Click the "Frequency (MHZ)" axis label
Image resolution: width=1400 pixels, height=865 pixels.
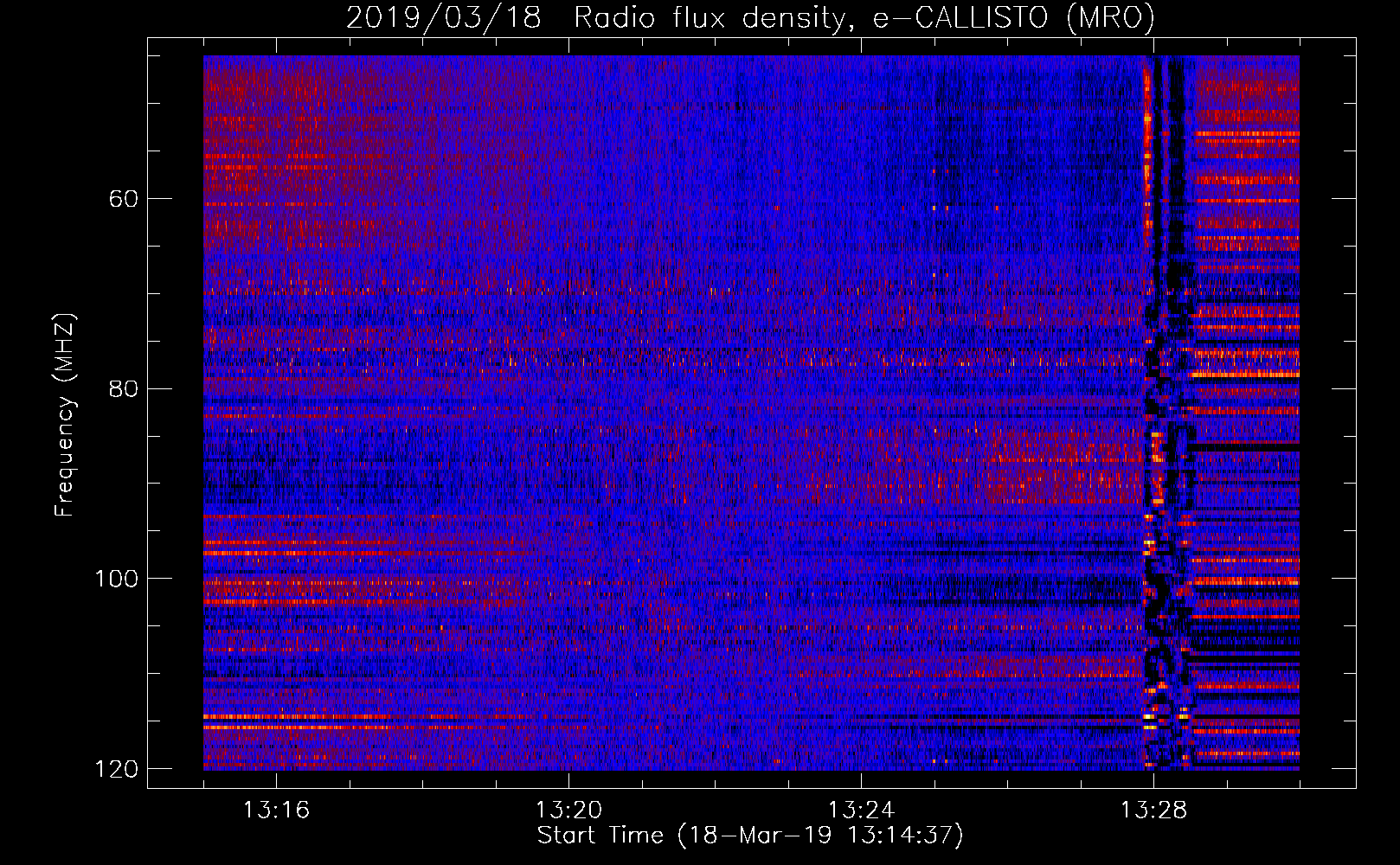(x=65, y=415)
